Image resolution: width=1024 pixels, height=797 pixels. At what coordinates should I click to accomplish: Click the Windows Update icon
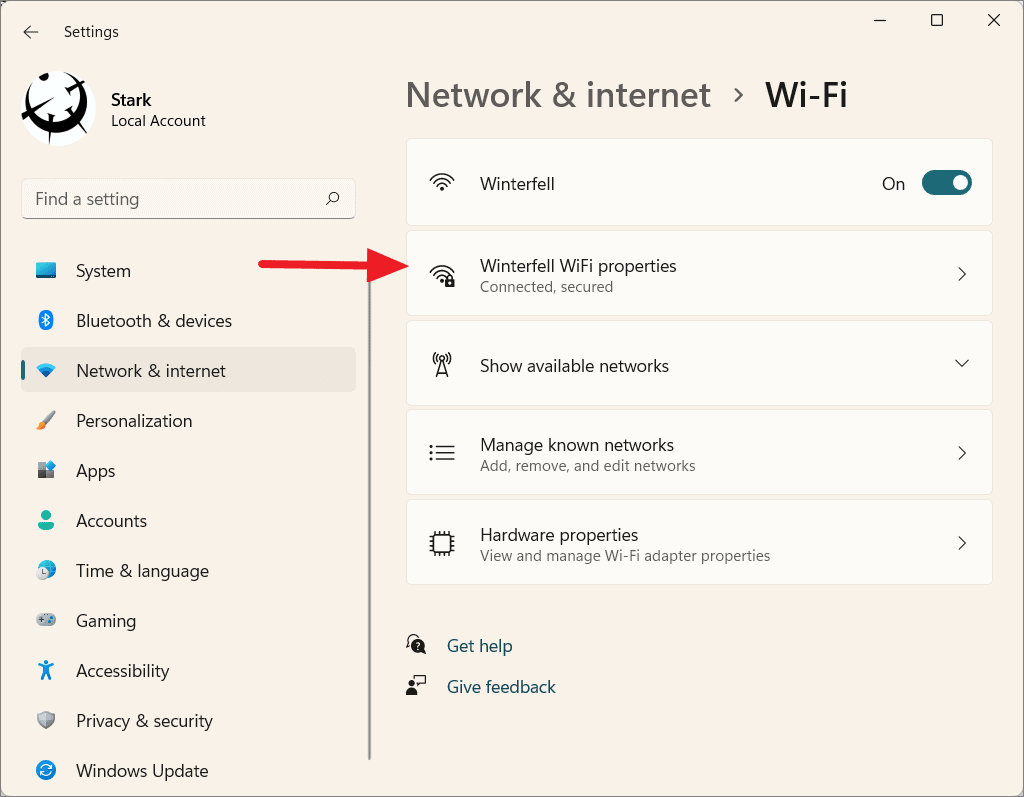tap(46, 770)
